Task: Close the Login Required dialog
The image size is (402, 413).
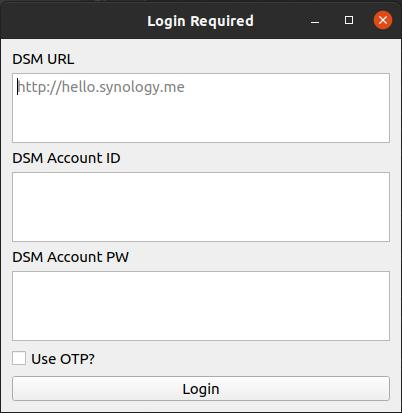Action: coord(383,20)
